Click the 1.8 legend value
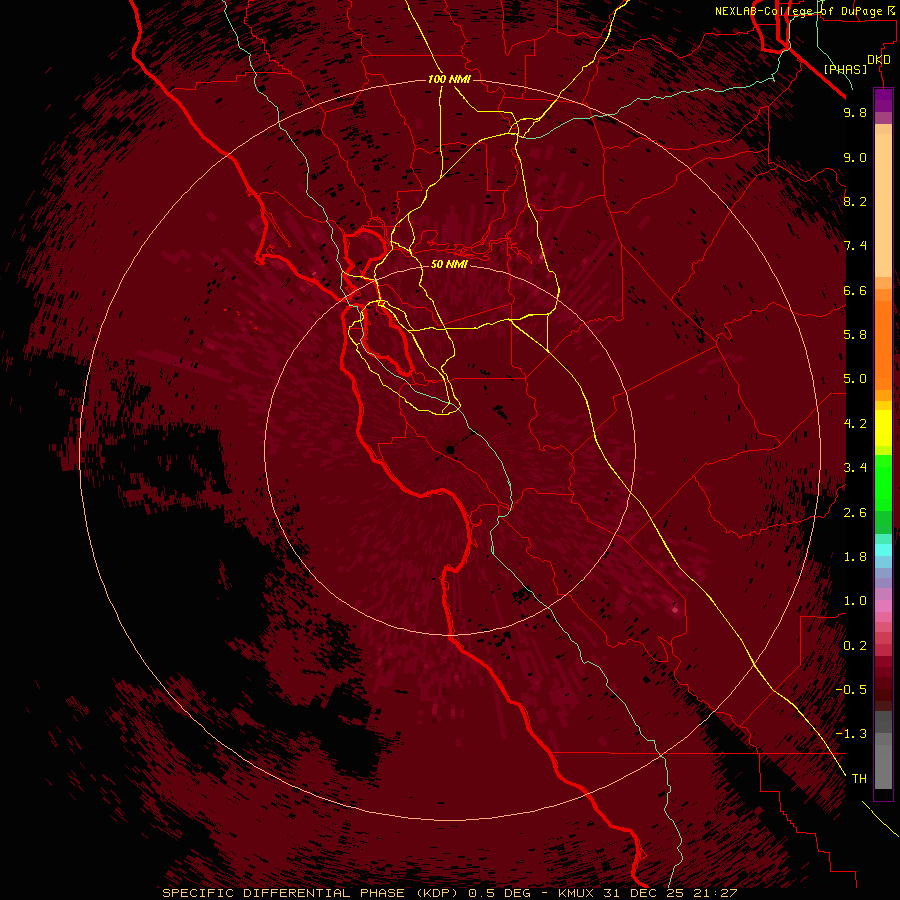The image size is (900, 900). (x=855, y=557)
